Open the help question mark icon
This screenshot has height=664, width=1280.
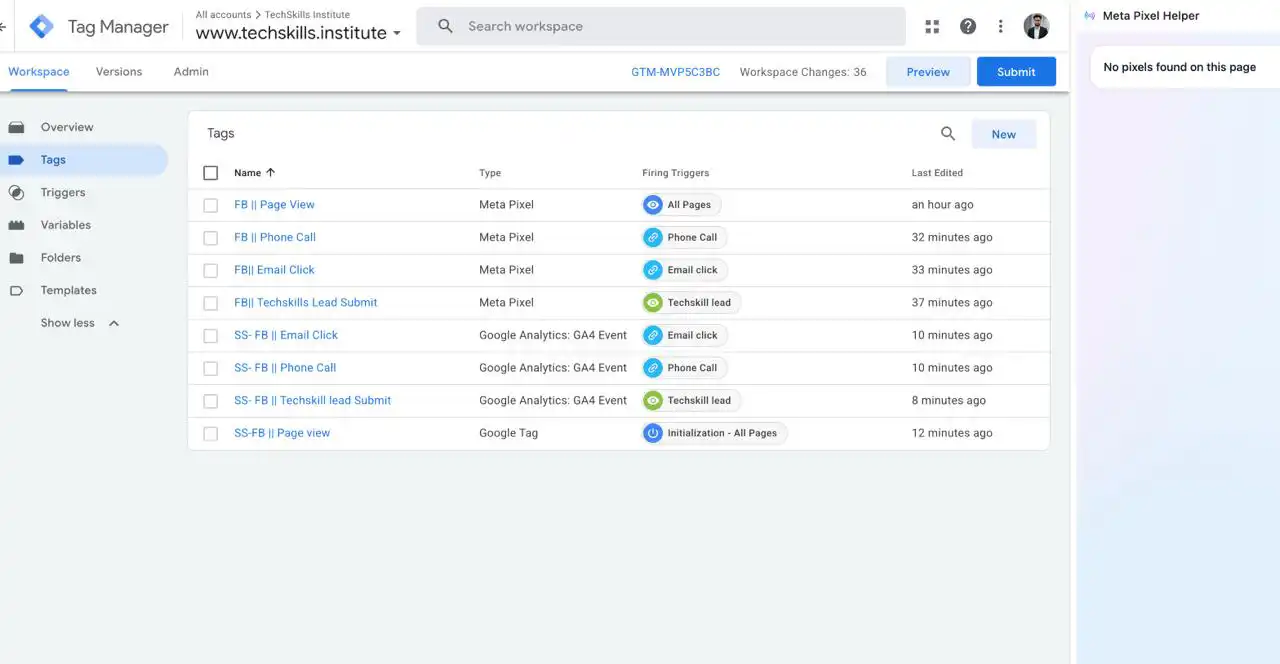967,27
